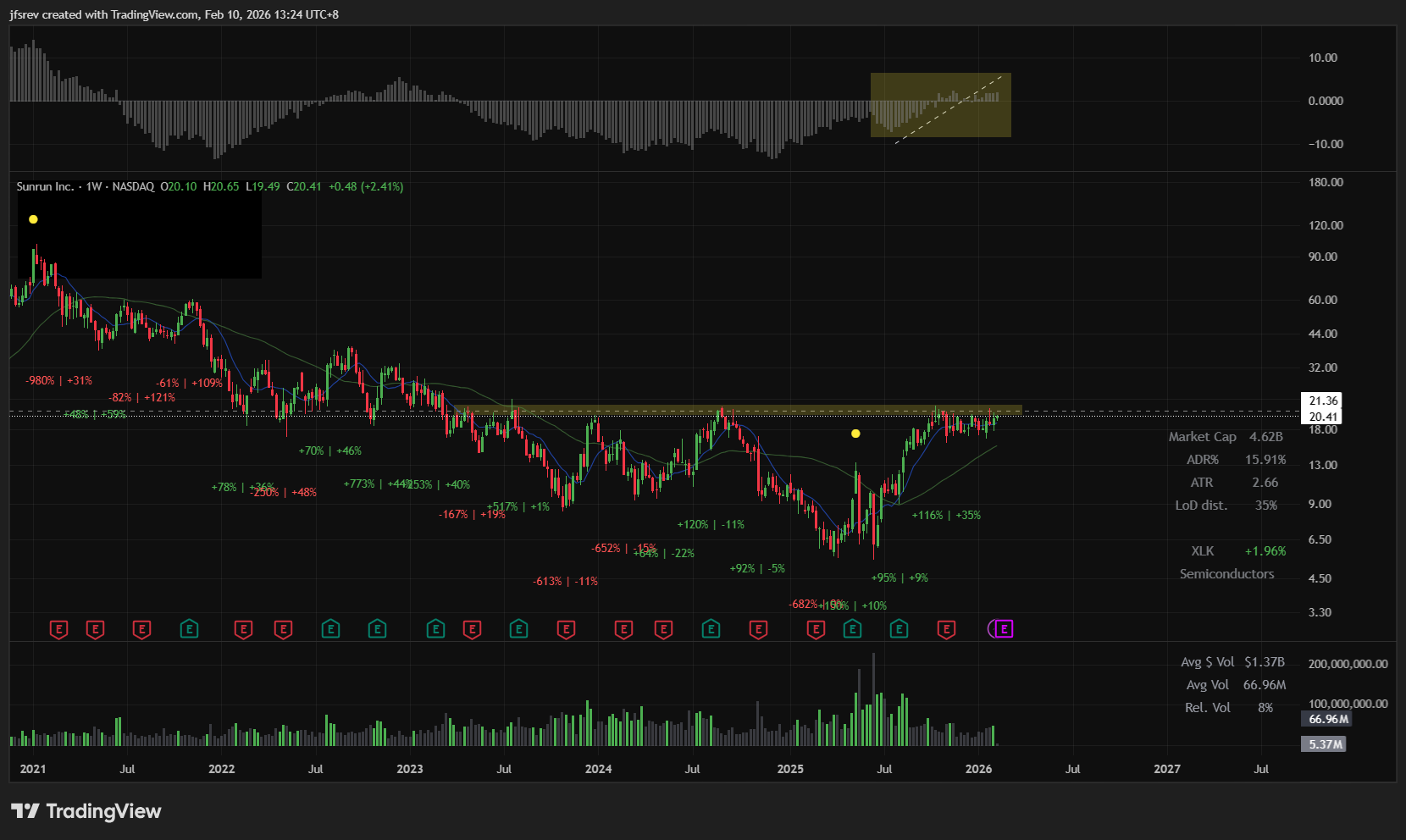Click the yellow dot near the mid-2025 candles
The image size is (1406, 840).
click(x=855, y=434)
